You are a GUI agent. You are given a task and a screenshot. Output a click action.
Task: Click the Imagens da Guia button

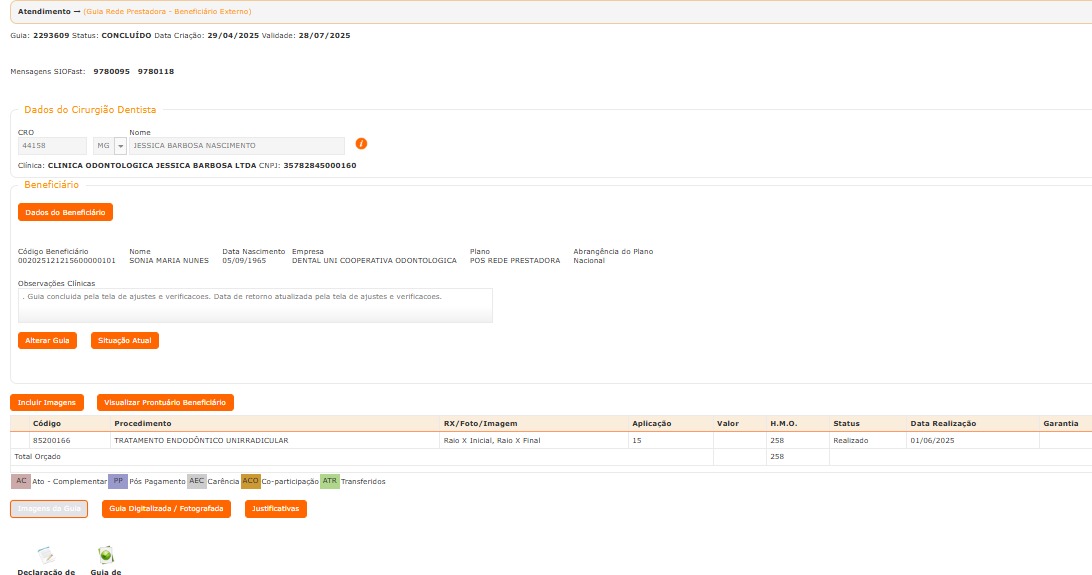point(49,509)
